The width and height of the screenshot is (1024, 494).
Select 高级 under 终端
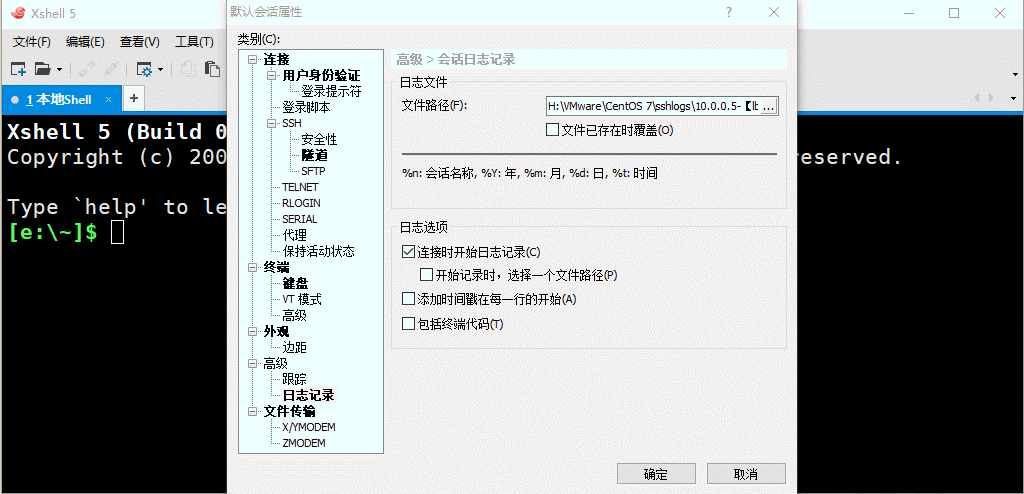[x=295, y=316]
